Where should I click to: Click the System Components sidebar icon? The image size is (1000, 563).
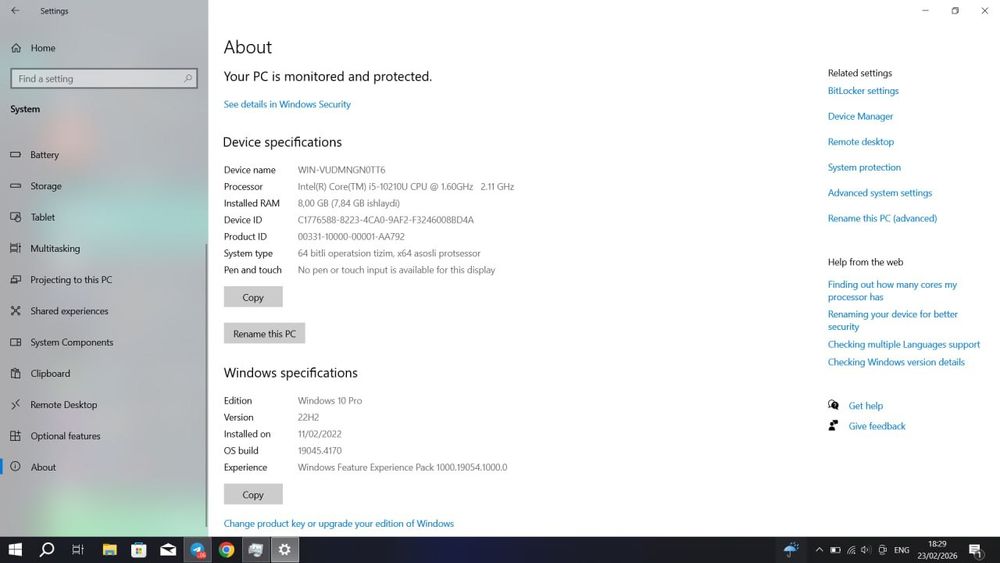point(16,342)
